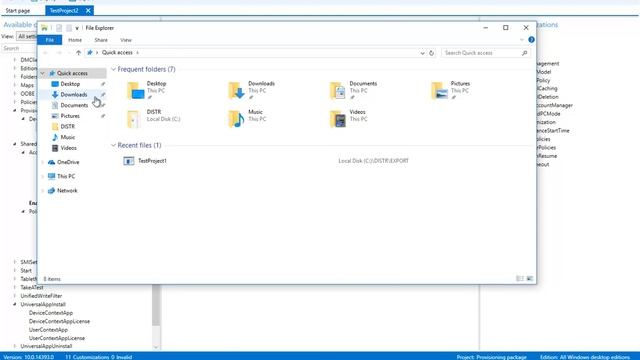Collapse UniversalAppInstall in the background tree

click(x=15, y=304)
